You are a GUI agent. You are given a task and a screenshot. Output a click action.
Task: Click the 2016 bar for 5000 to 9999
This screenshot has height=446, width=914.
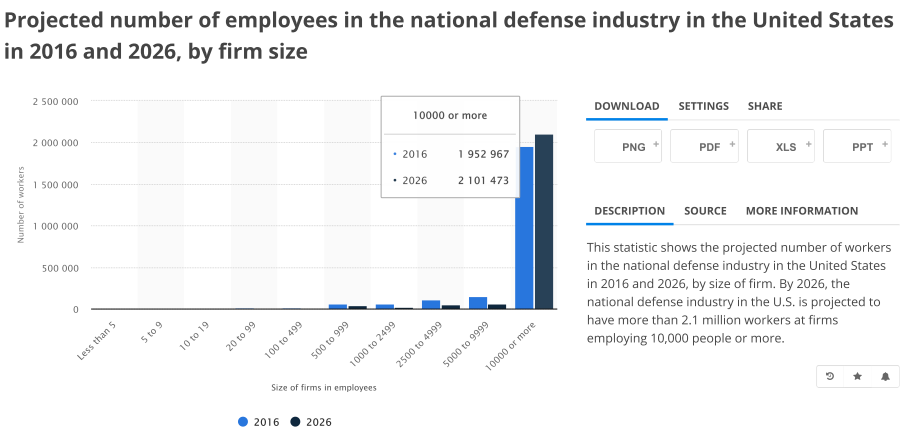point(478,303)
